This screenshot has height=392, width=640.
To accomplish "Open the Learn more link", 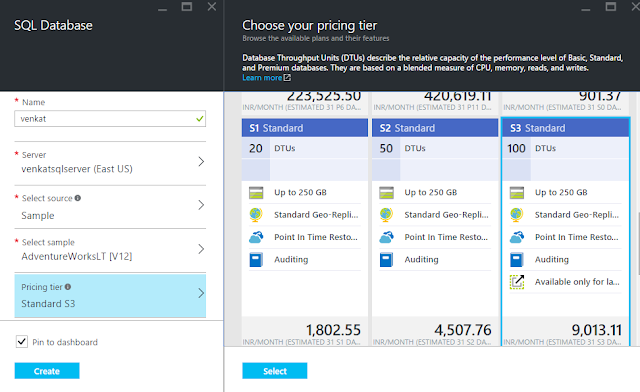I will click(x=266, y=78).
